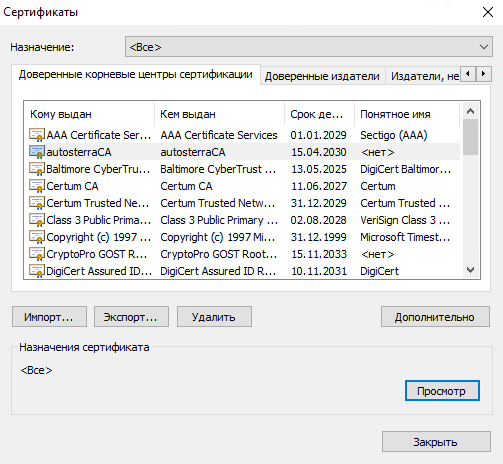Viewport: 503px width, 464px height.
Task: Sort by the Кому выдан column header
Action: (x=89, y=114)
